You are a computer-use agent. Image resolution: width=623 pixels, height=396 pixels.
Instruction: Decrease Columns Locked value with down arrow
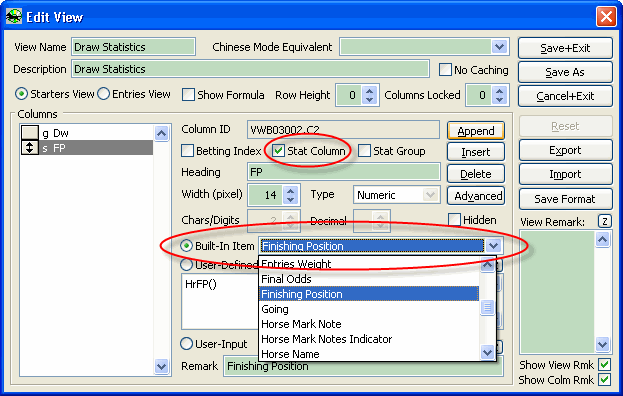click(500, 100)
